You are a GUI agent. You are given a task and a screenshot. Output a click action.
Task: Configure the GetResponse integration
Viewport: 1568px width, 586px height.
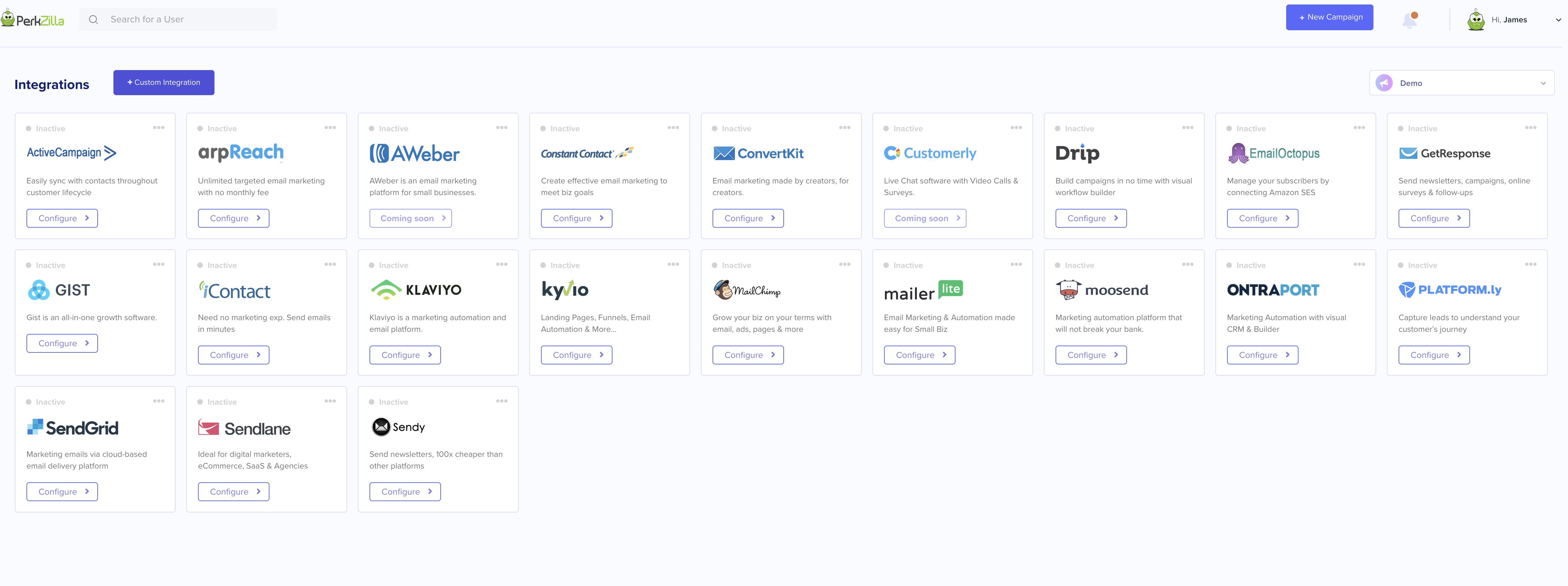point(1434,218)
